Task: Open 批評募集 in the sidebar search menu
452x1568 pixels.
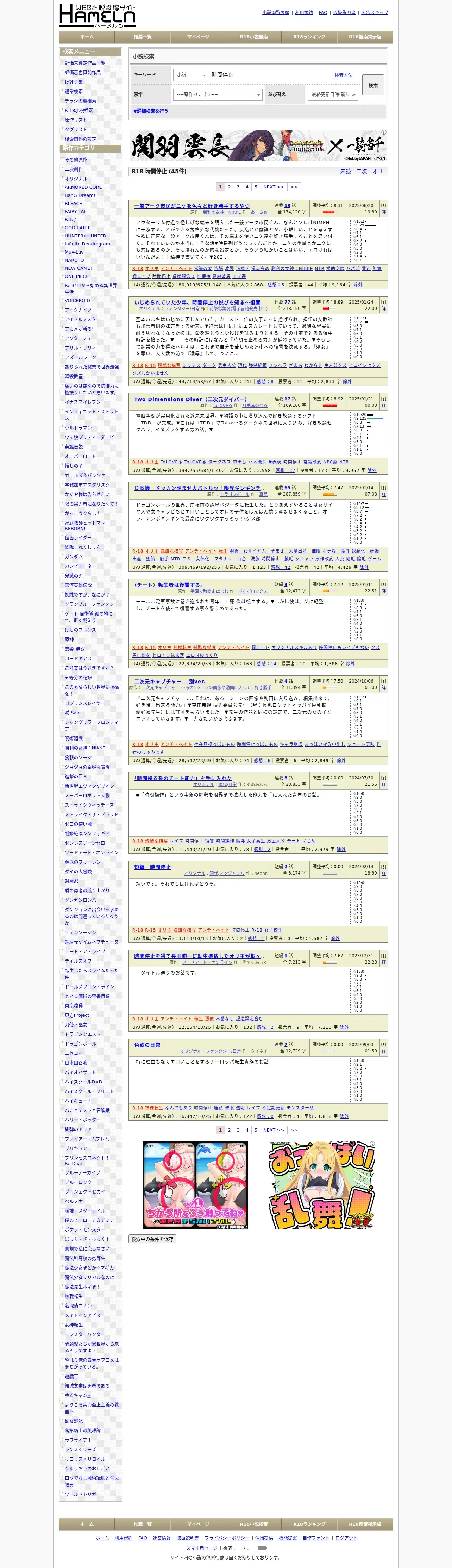Action: 74,82
